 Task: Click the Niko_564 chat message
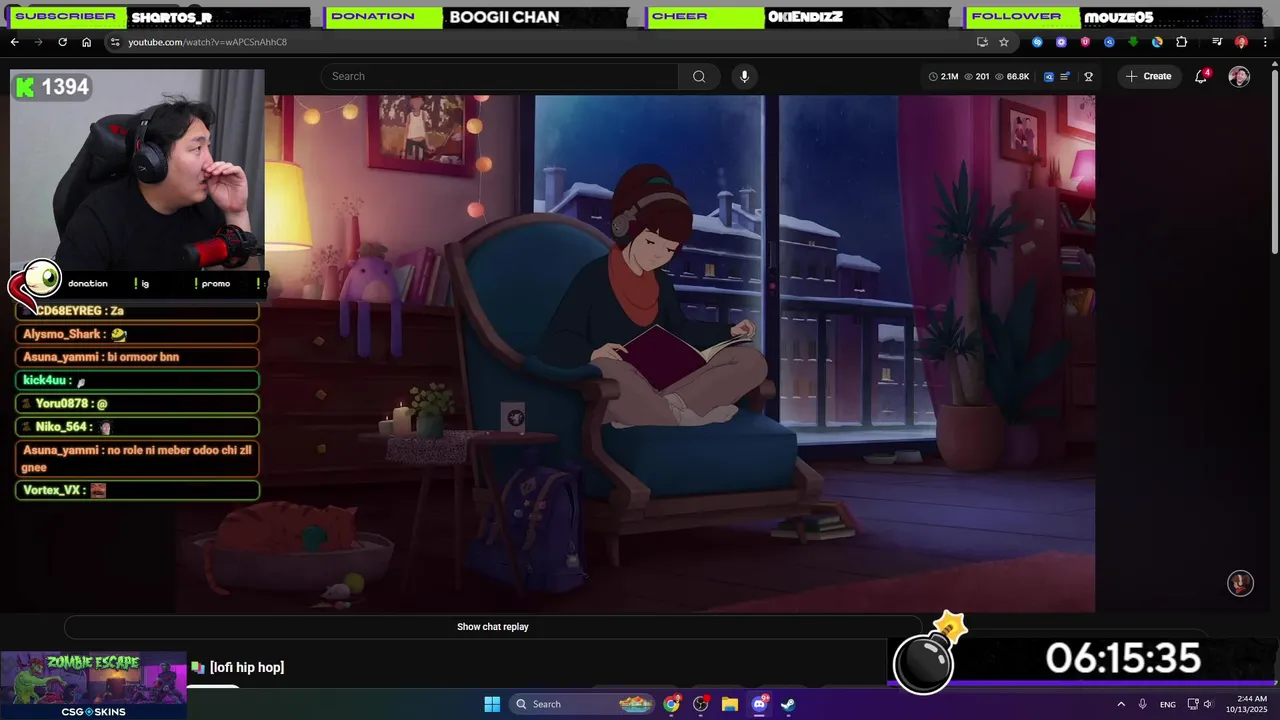[138, 427]
